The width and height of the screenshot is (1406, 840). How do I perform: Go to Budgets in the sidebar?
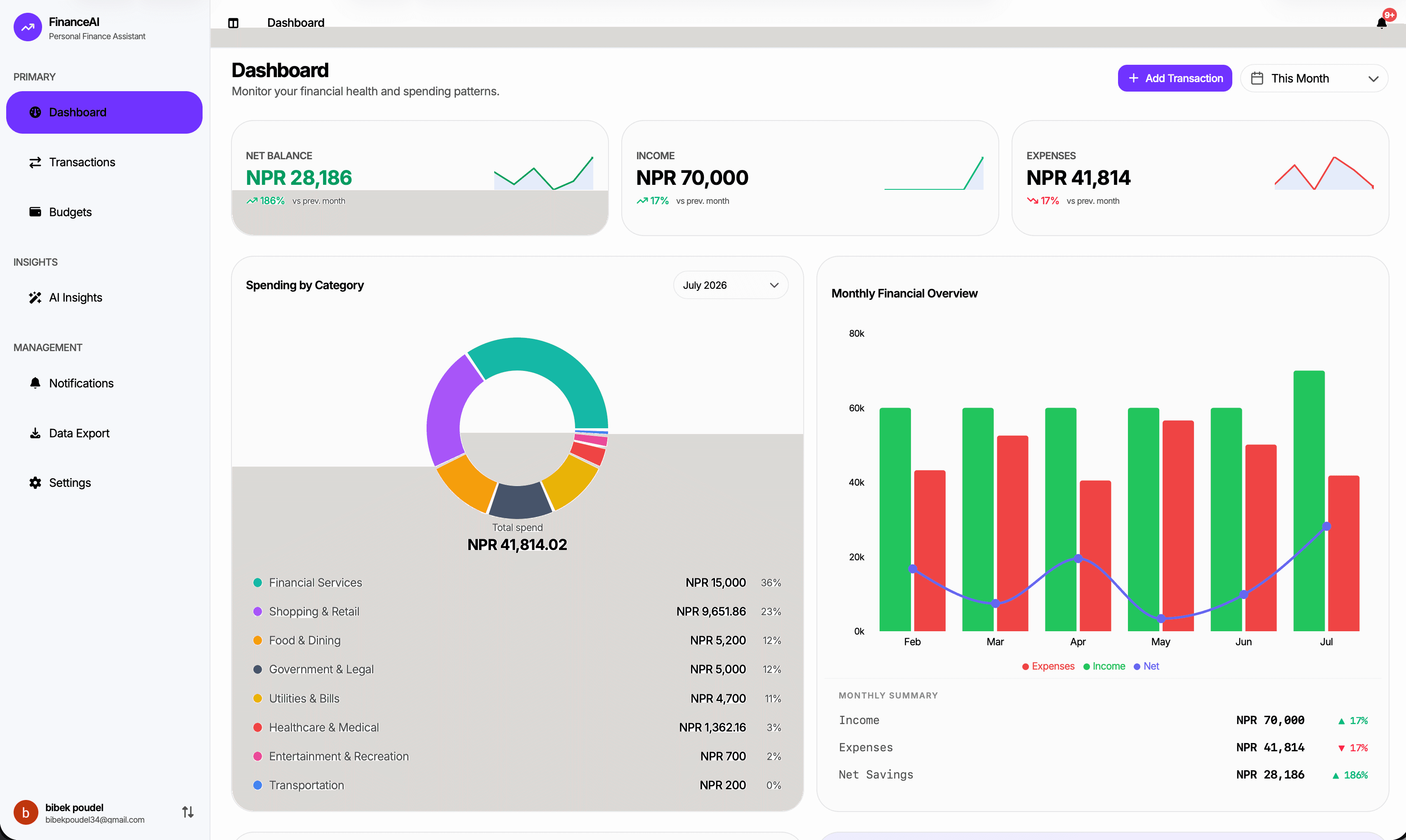point(104,212)
